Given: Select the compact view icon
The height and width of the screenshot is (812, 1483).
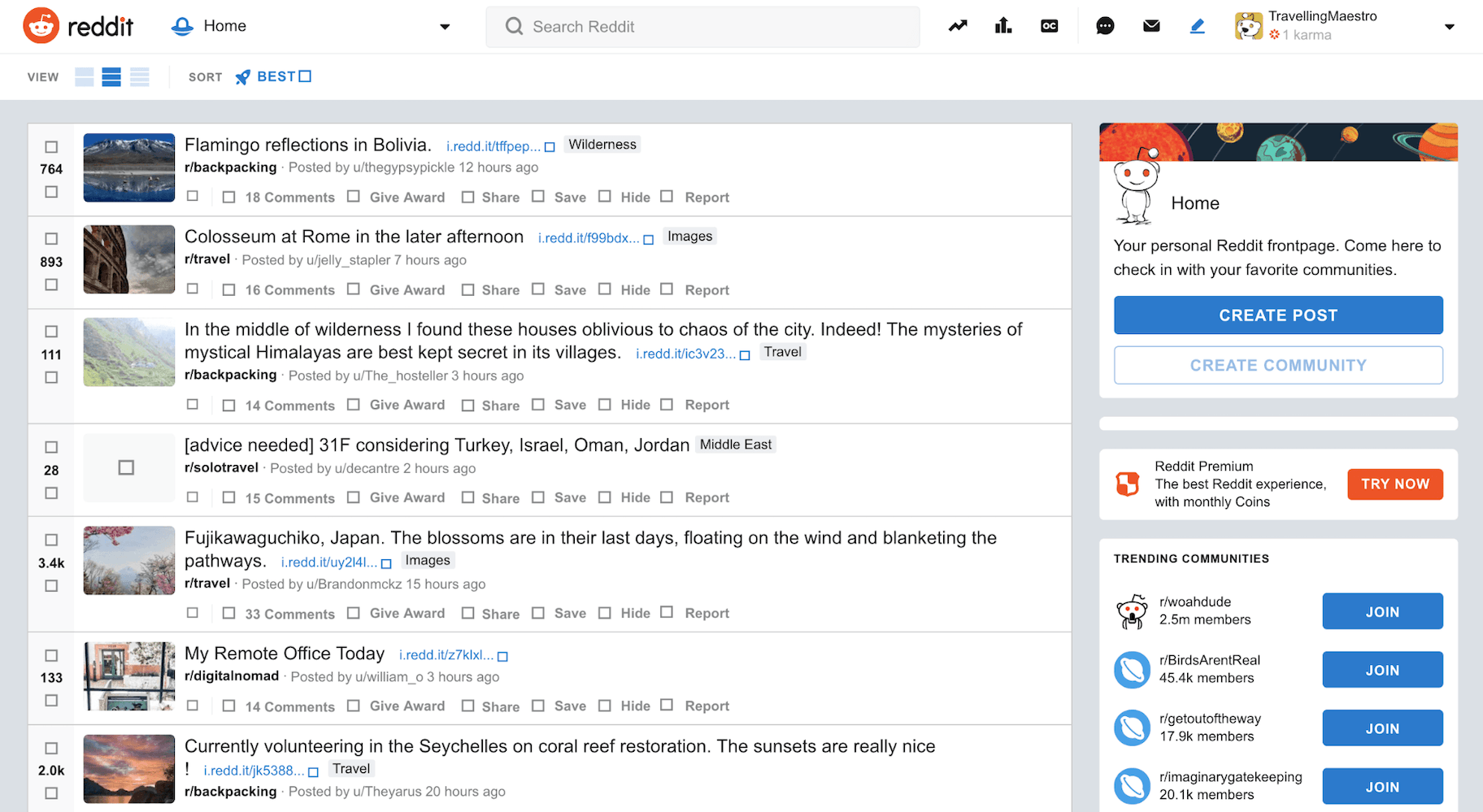Looking at the screenshot, I should point(140,77).
